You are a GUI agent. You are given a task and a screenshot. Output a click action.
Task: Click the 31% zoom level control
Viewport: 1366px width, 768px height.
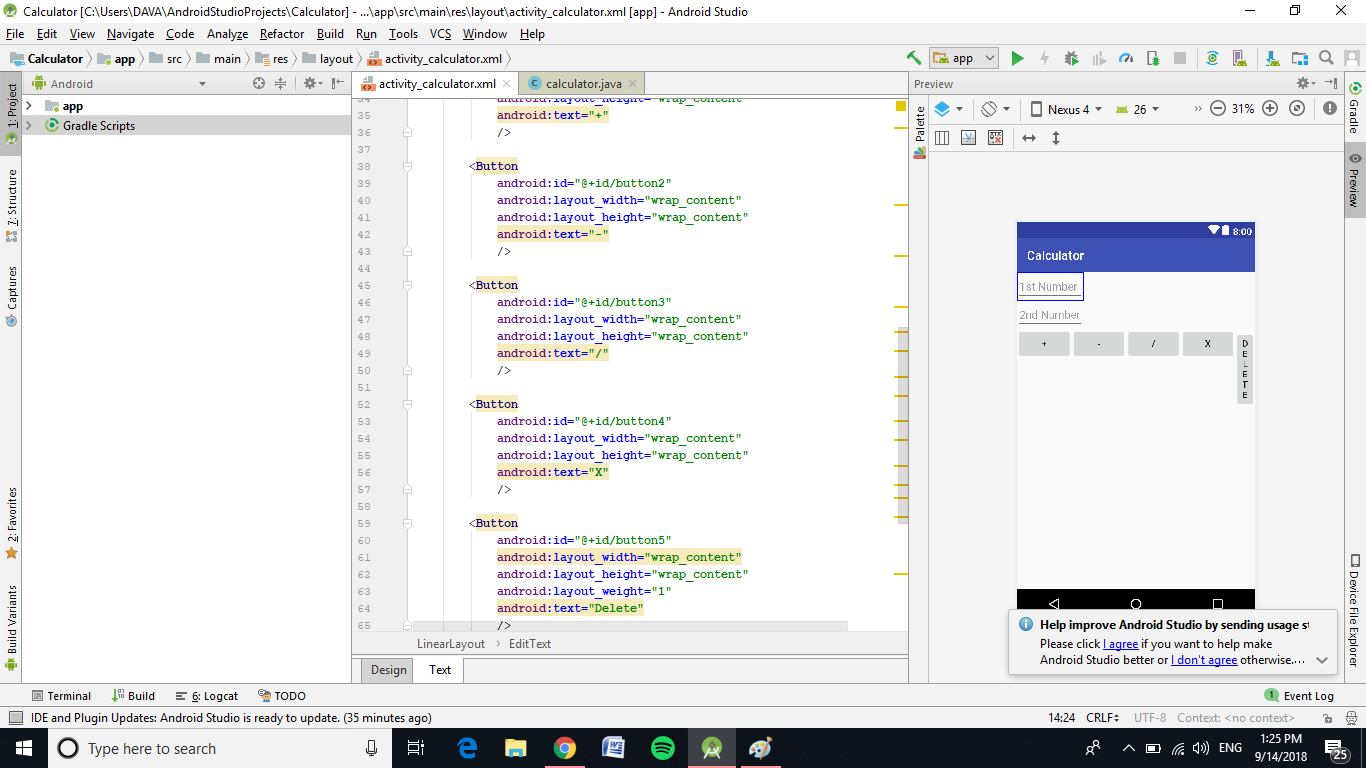pos(1243,108)
